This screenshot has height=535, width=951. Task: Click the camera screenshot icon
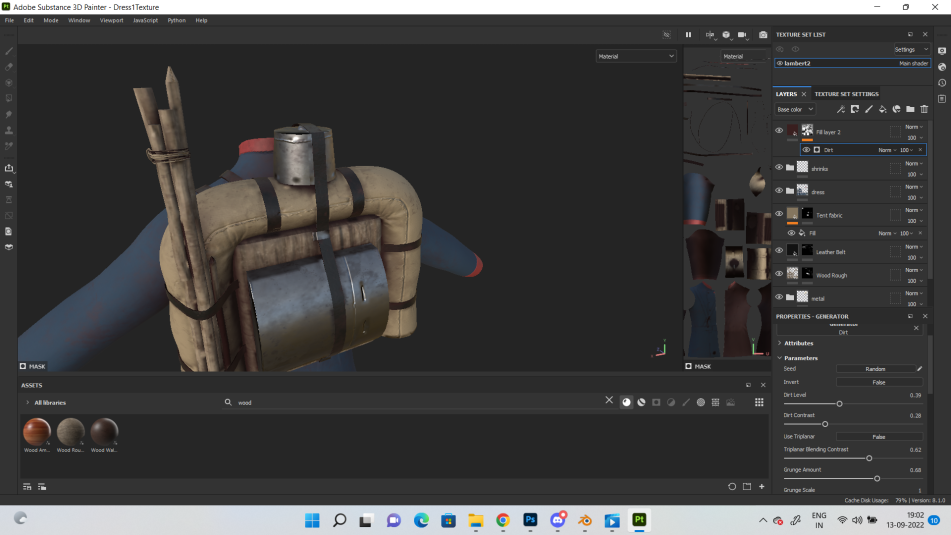[x=763, y=35]
